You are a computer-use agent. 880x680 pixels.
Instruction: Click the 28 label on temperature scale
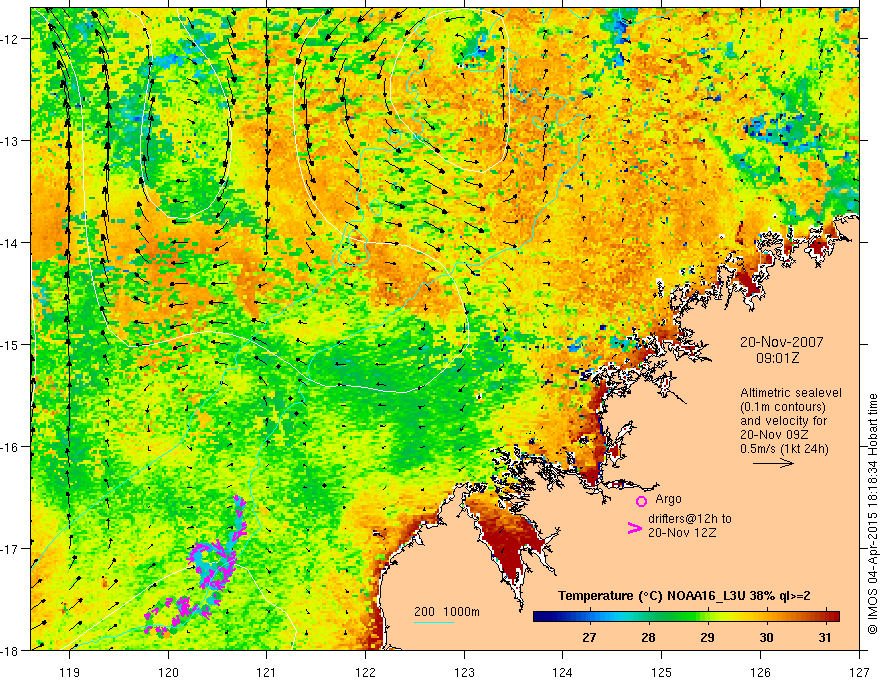tap(648, 637)
